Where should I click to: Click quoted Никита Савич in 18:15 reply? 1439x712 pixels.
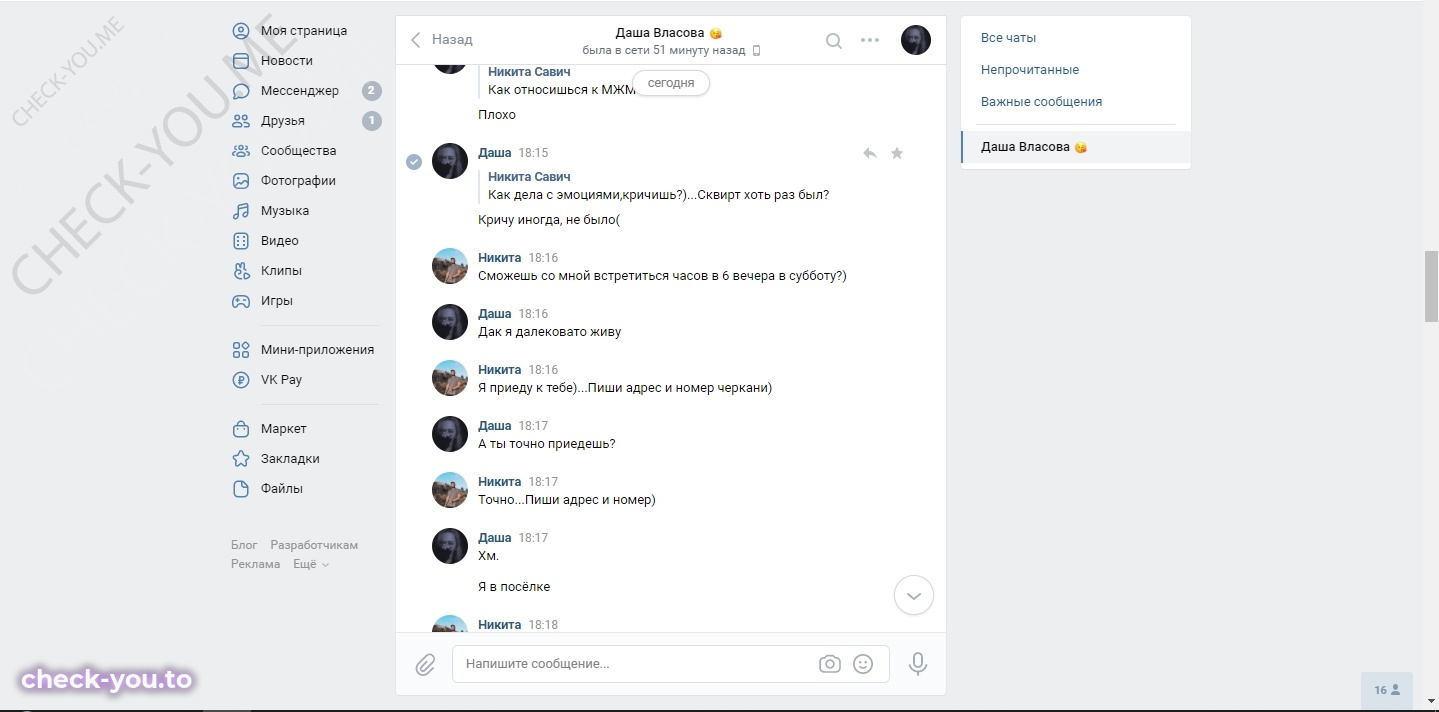click(529, 177)
